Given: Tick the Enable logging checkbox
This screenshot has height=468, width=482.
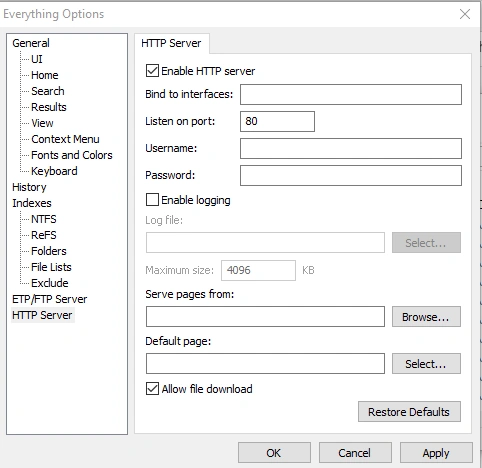Looking at the screenshot, I should click(x=152, y=200).
